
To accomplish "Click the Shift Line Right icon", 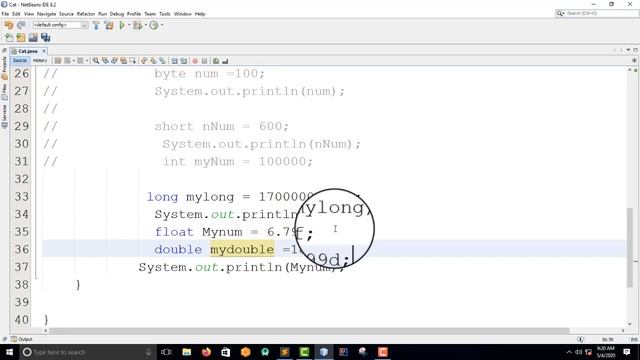I will 183,61.
